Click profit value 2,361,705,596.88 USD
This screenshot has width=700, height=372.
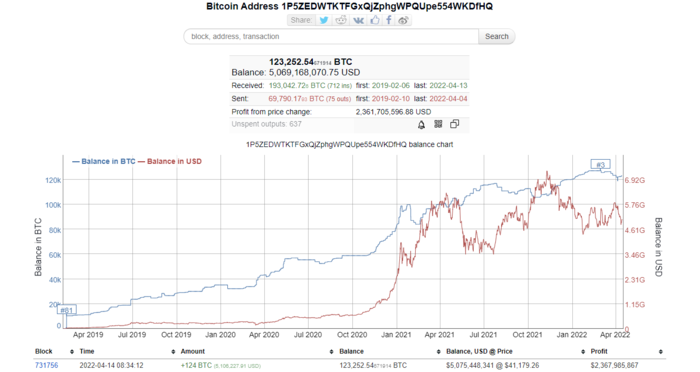pos(393,112)
